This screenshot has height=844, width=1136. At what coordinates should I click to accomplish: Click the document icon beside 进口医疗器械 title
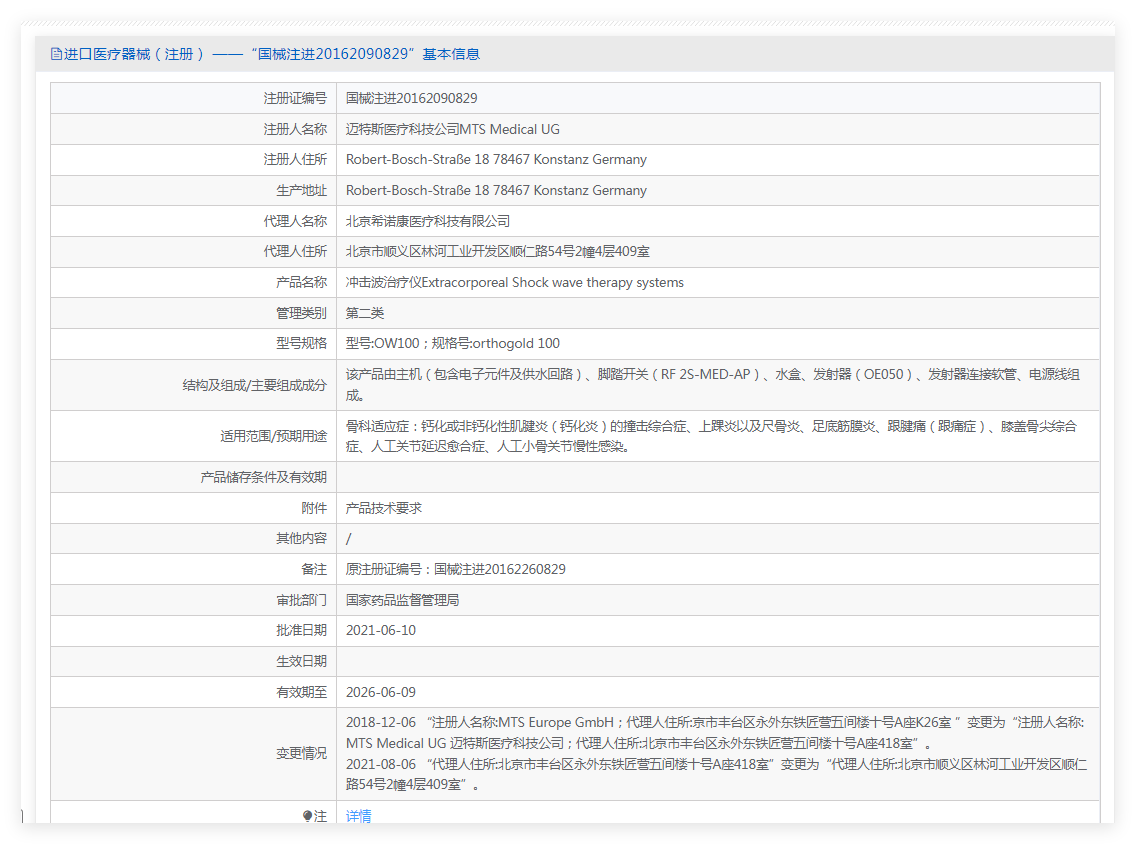point(56,54)
